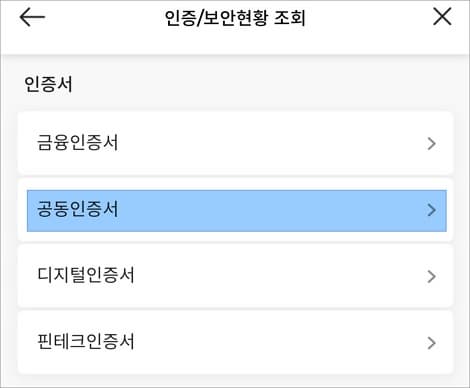Click the empty header space beside back arrow
This screenshot has height=388, width=470.
click(x=100, y=18)
